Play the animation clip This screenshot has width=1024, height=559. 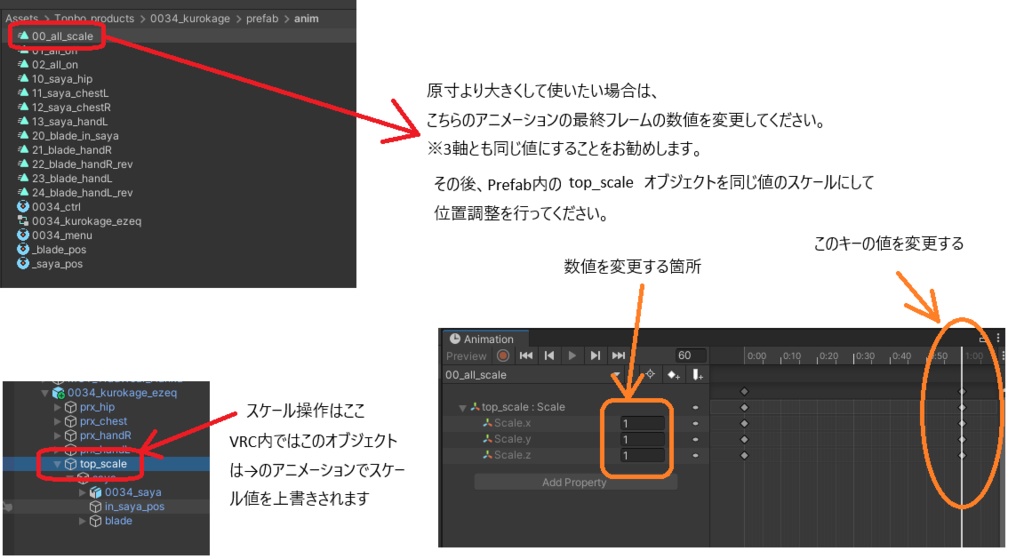pos(572,356)
